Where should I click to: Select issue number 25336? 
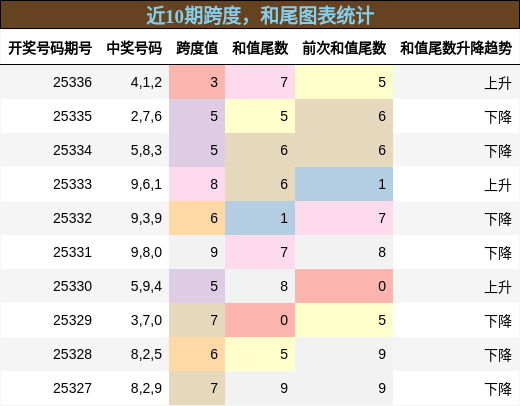point(72,82)
